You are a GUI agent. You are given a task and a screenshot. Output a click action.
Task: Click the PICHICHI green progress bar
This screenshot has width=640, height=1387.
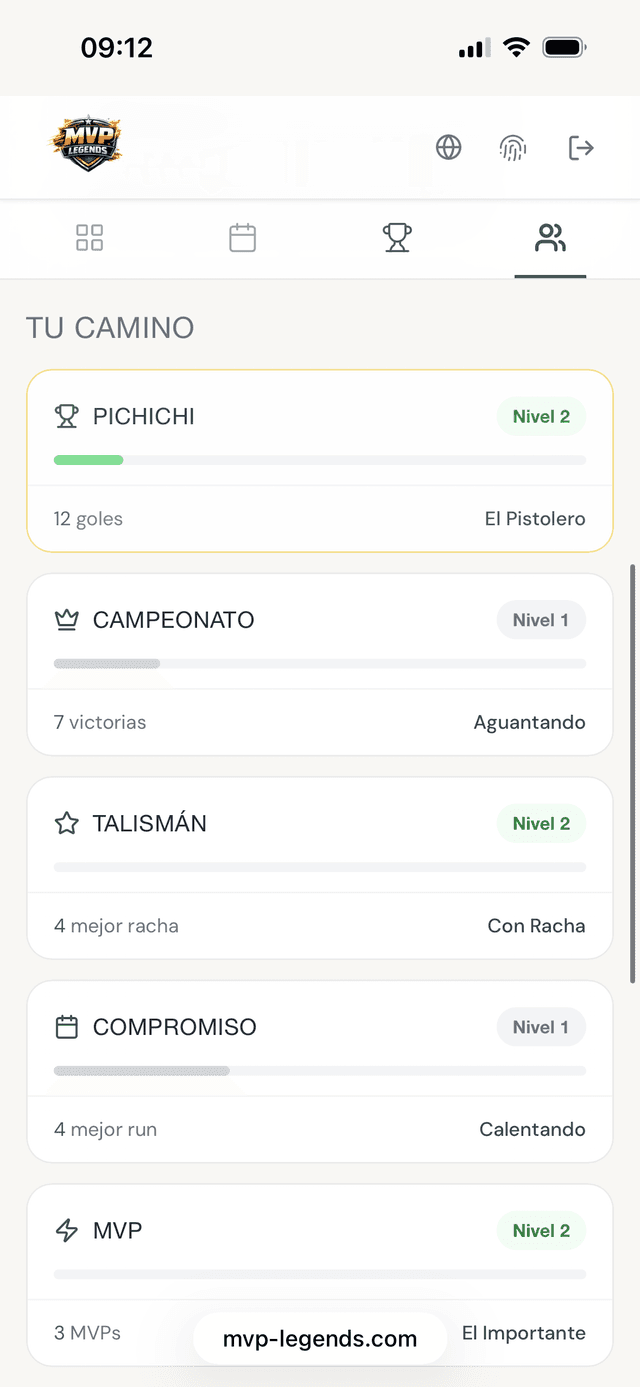click(89, 460)
